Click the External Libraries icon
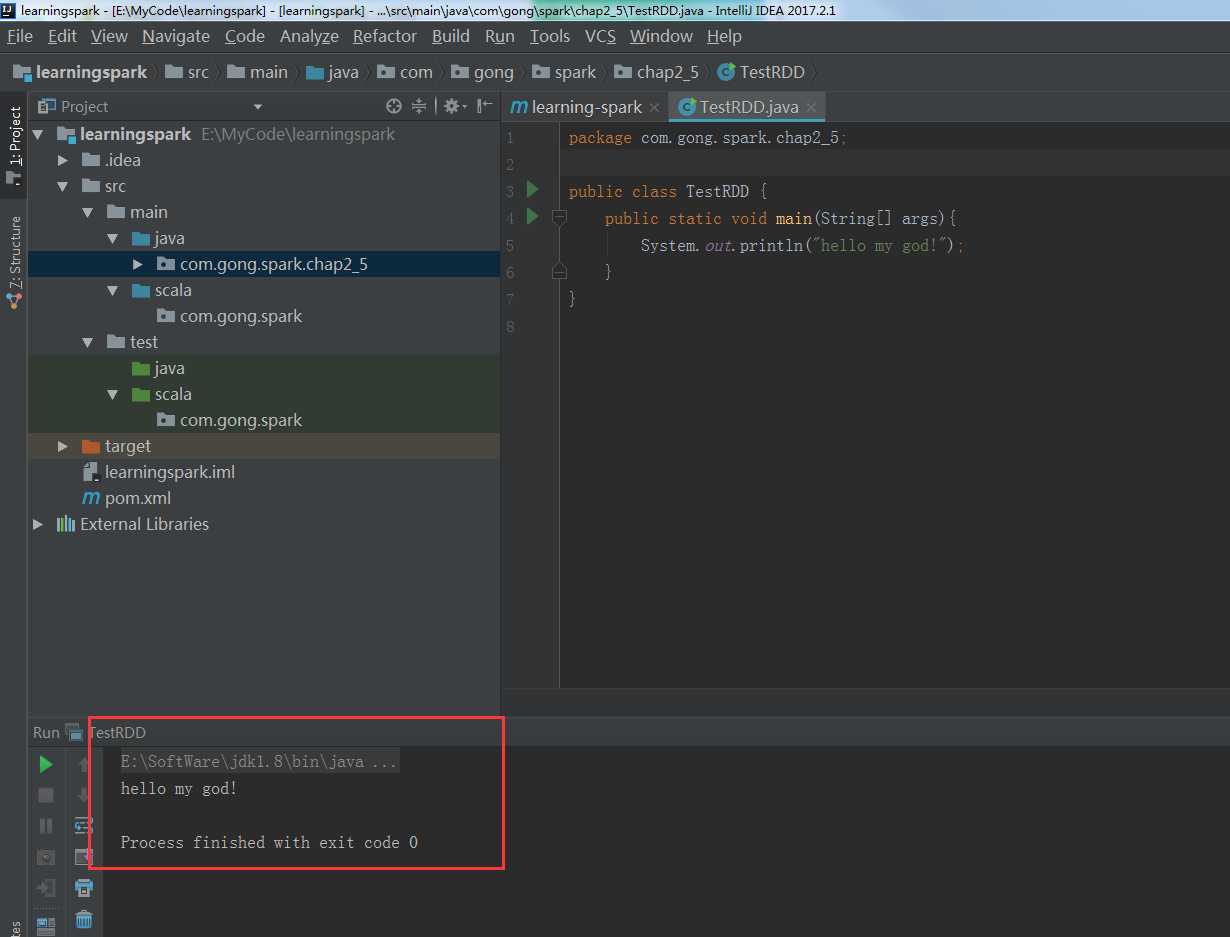 click(x=66, y=524)
